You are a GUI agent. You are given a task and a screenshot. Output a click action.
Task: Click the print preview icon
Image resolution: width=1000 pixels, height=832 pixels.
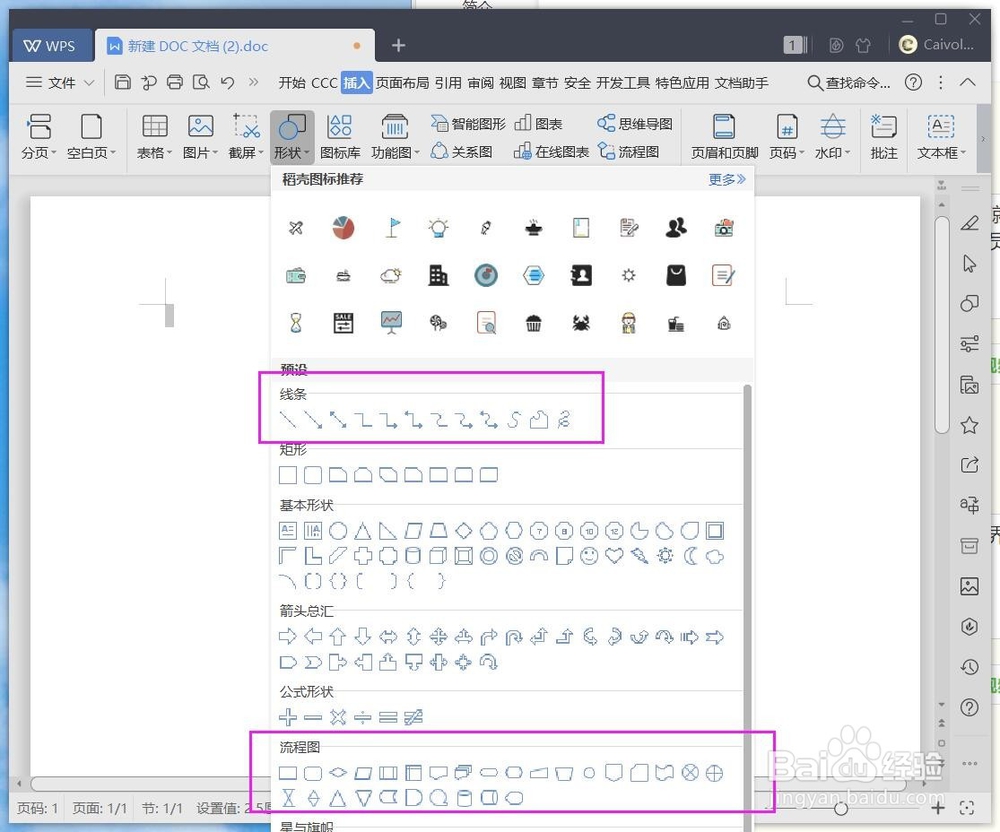[x=201, y=82]
